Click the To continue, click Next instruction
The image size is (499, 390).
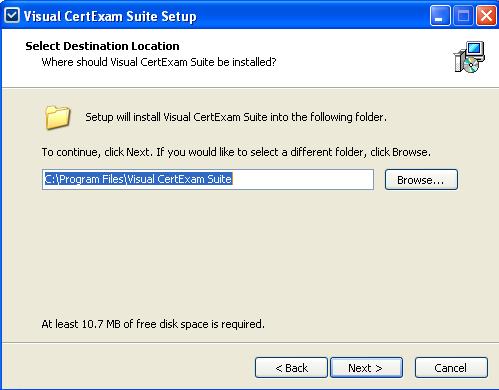[236, 152]
